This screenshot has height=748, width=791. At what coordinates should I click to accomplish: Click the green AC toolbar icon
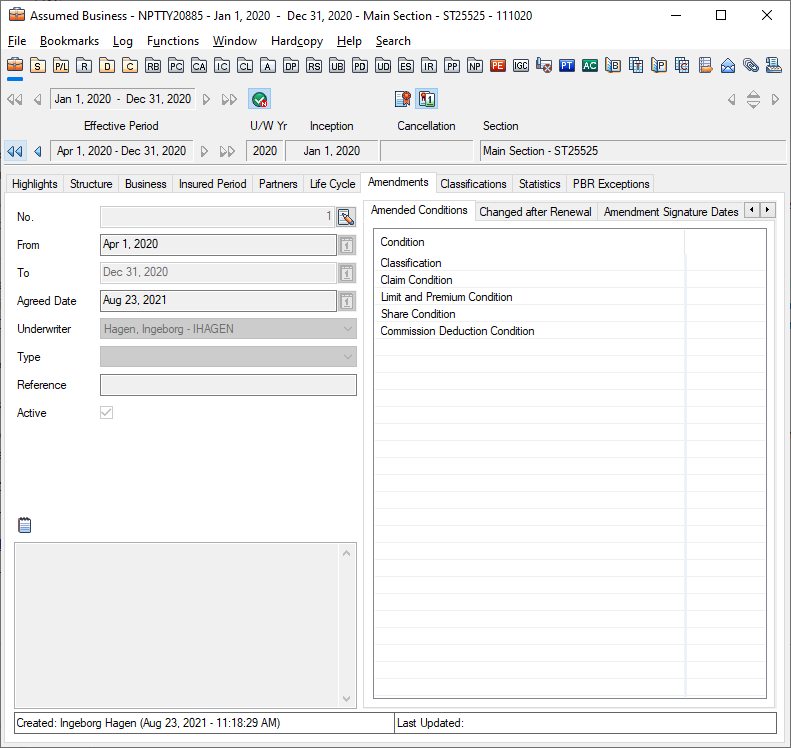[590, 66]
